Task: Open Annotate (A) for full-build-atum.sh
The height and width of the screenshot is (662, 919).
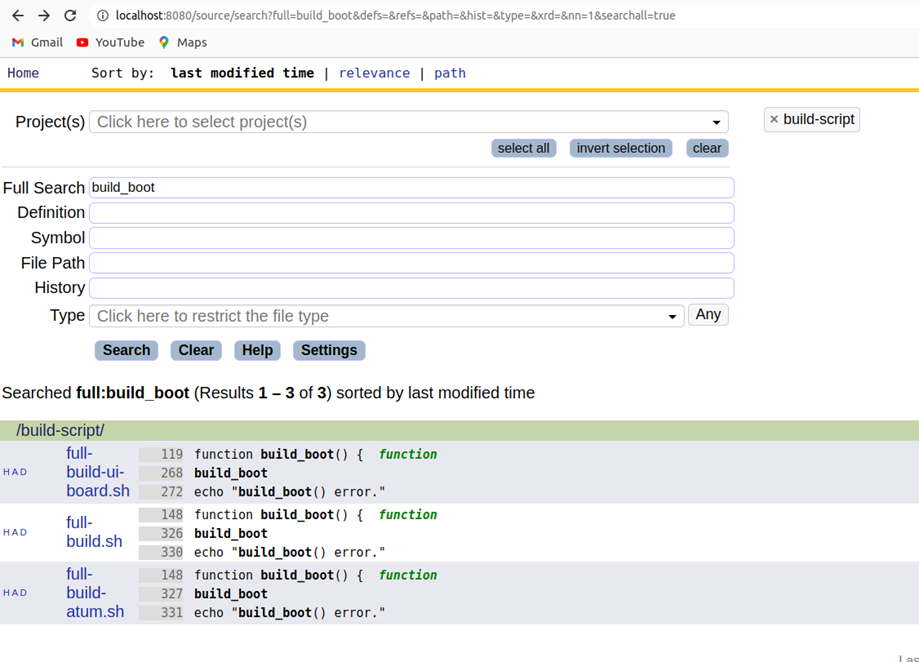Action: coord(15,593)
